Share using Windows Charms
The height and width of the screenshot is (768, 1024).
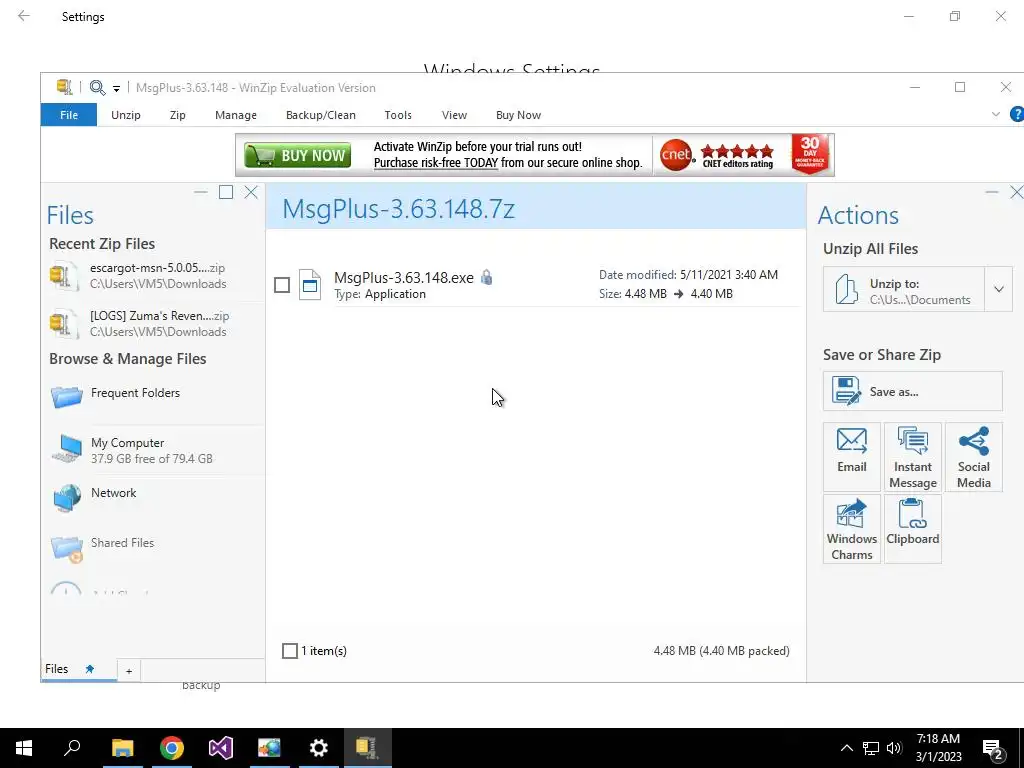click(852, 528)
